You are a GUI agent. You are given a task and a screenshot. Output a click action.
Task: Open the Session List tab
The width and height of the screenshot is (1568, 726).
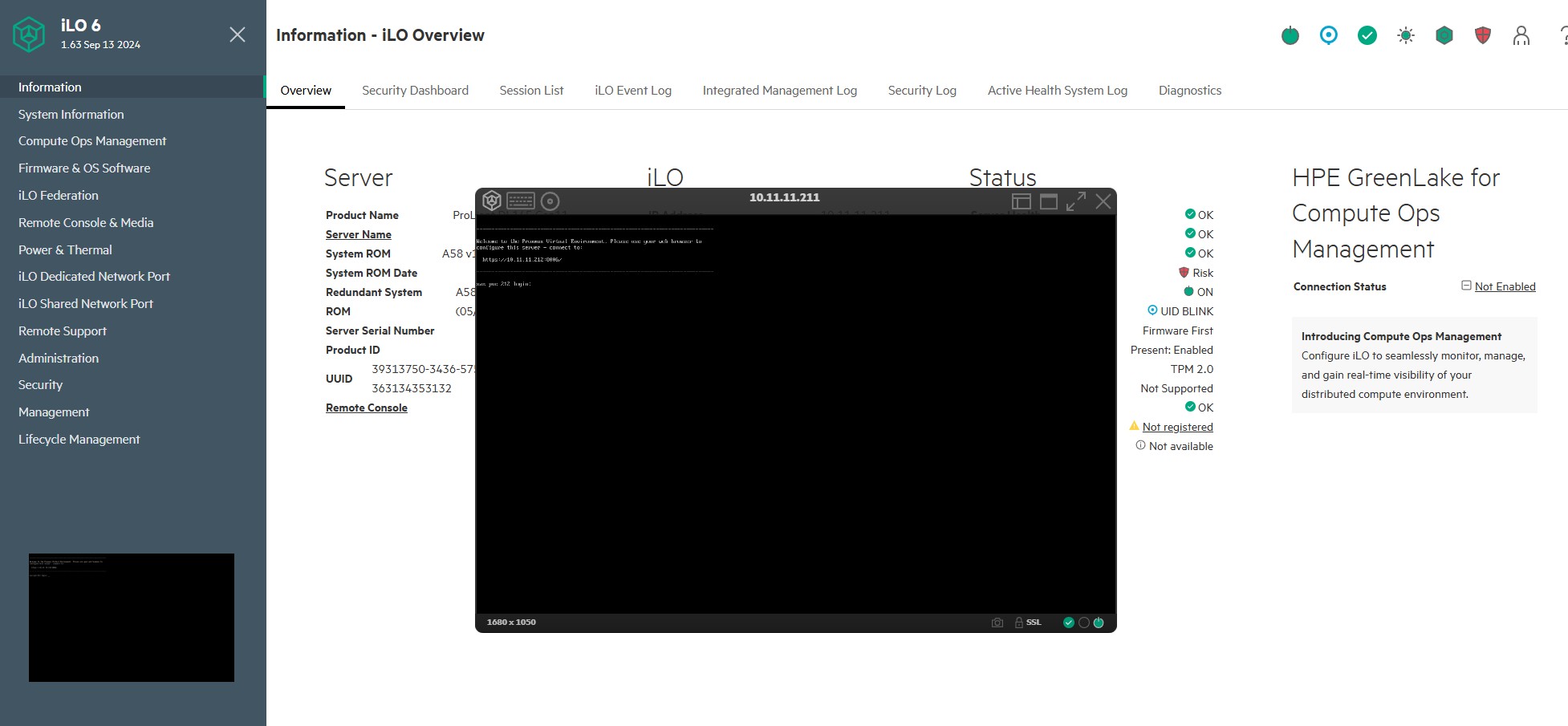(531, 91)
